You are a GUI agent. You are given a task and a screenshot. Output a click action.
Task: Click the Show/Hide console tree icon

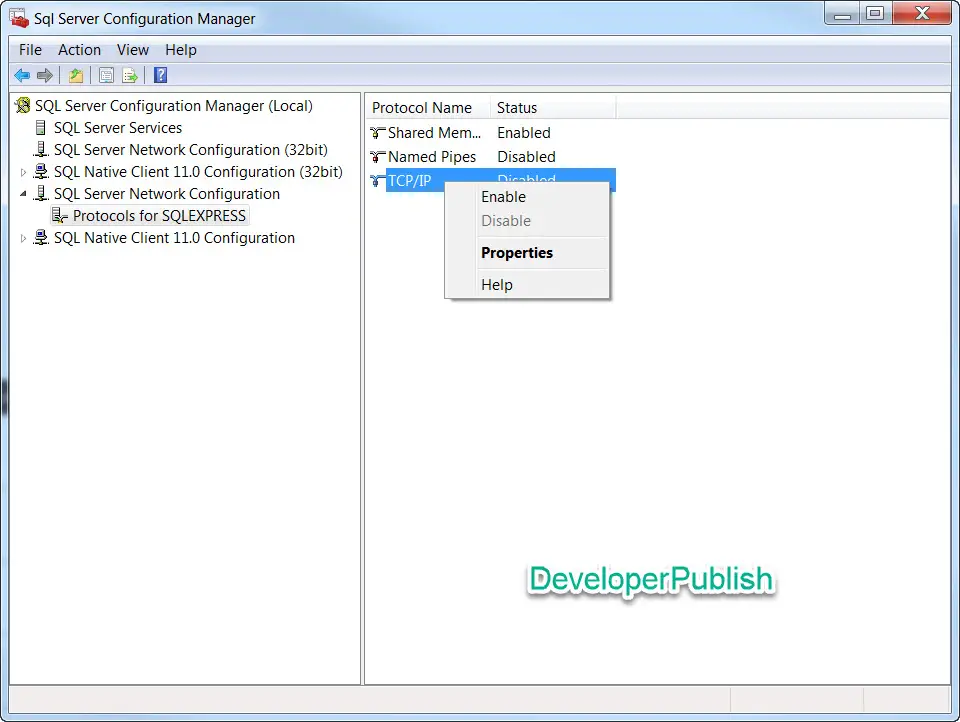coord(106,75)
